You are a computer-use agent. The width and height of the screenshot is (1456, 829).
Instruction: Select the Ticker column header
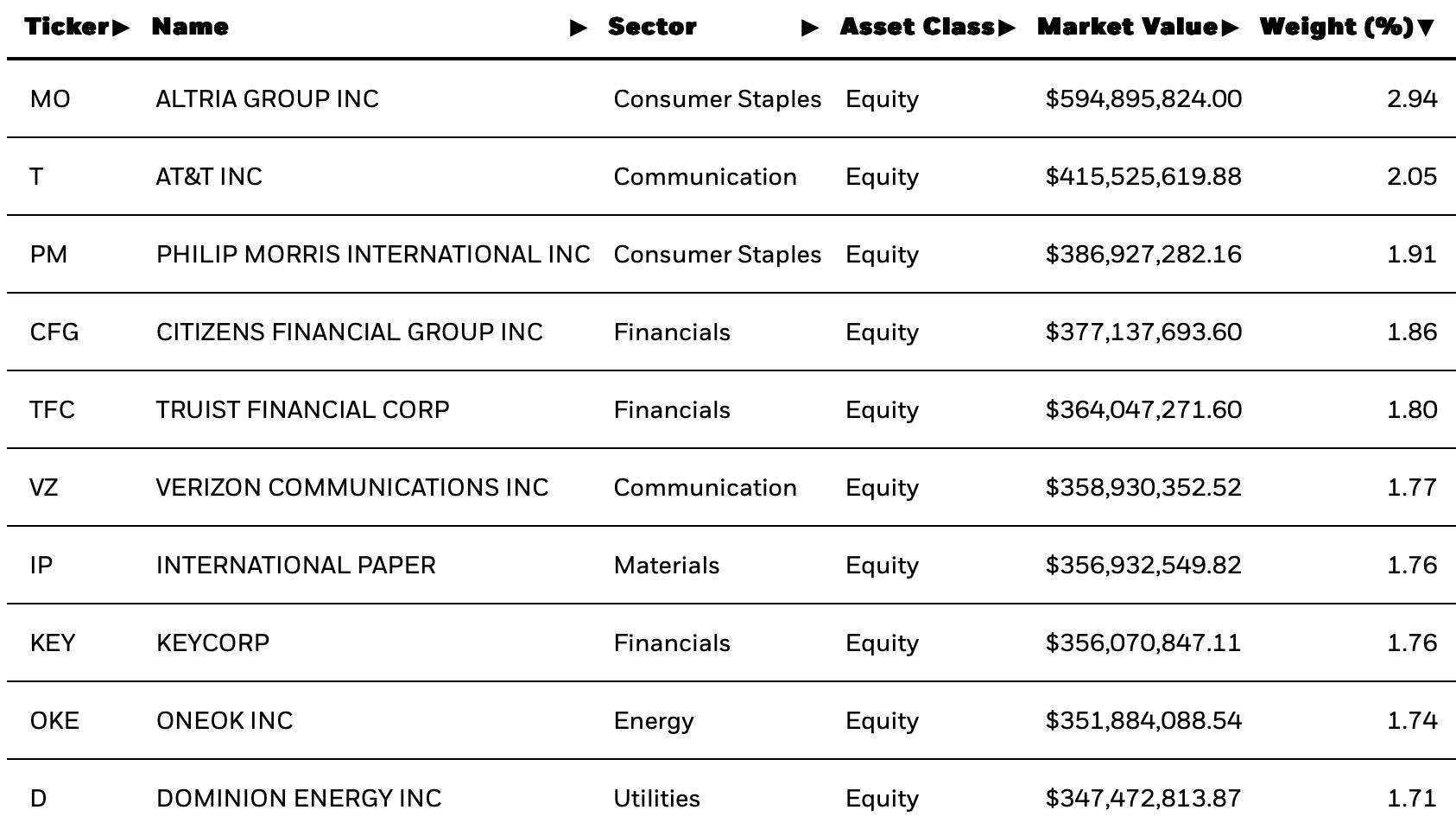67,27
